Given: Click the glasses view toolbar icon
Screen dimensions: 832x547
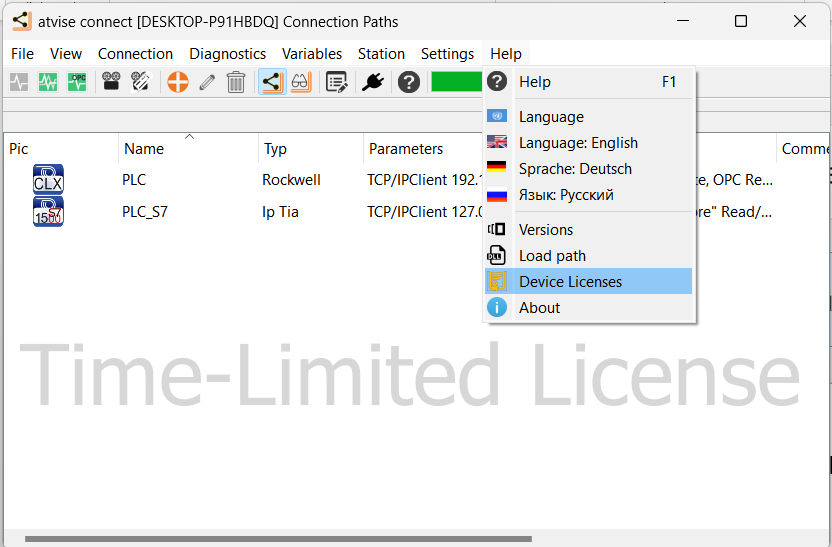Looking at the screenshot, I should pyautogui.click(x=301, y=82).
